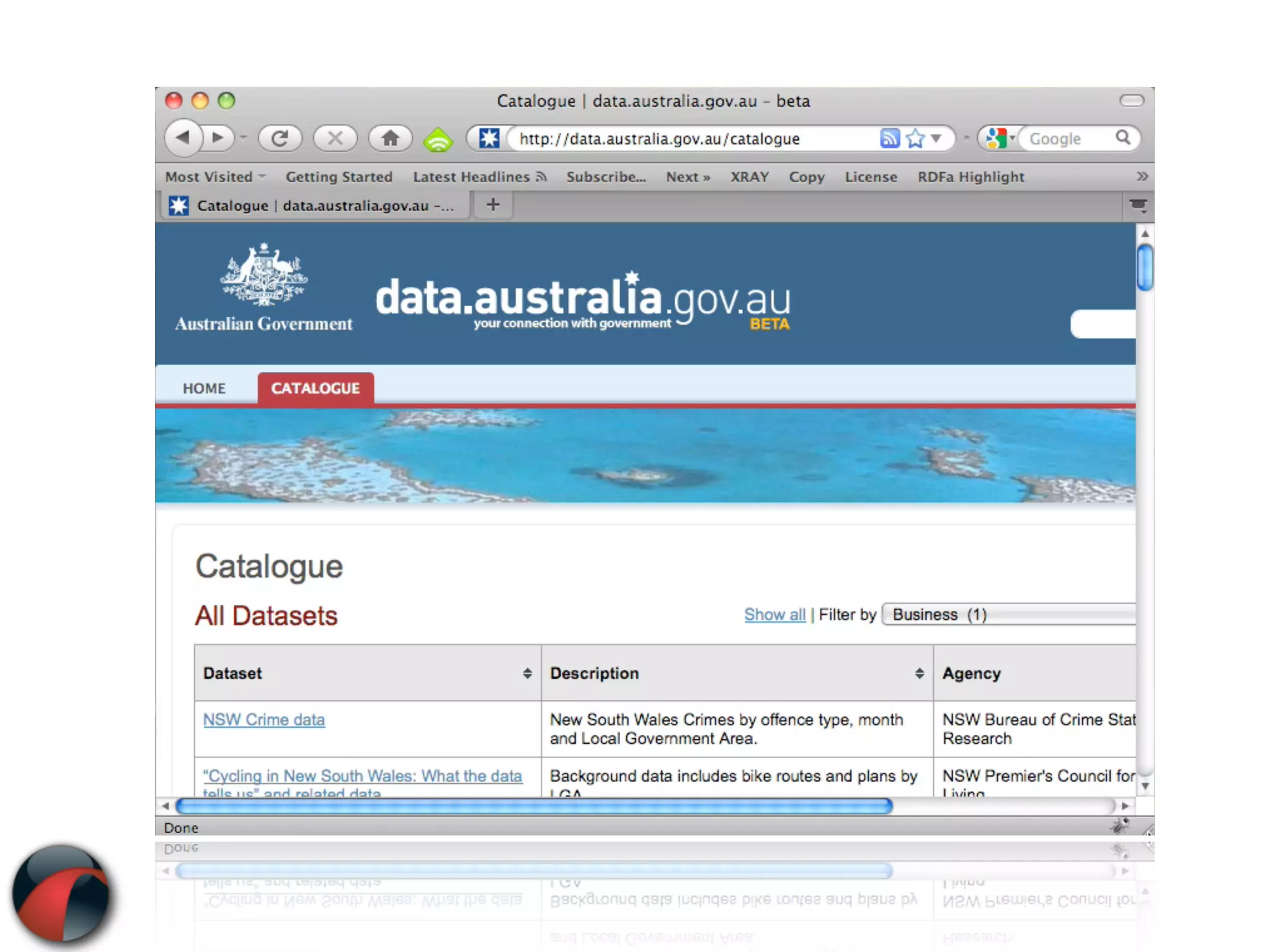Open new tab with plus button
The height and width of the screenshot is (952, 1270).
(x=493, y=205)
